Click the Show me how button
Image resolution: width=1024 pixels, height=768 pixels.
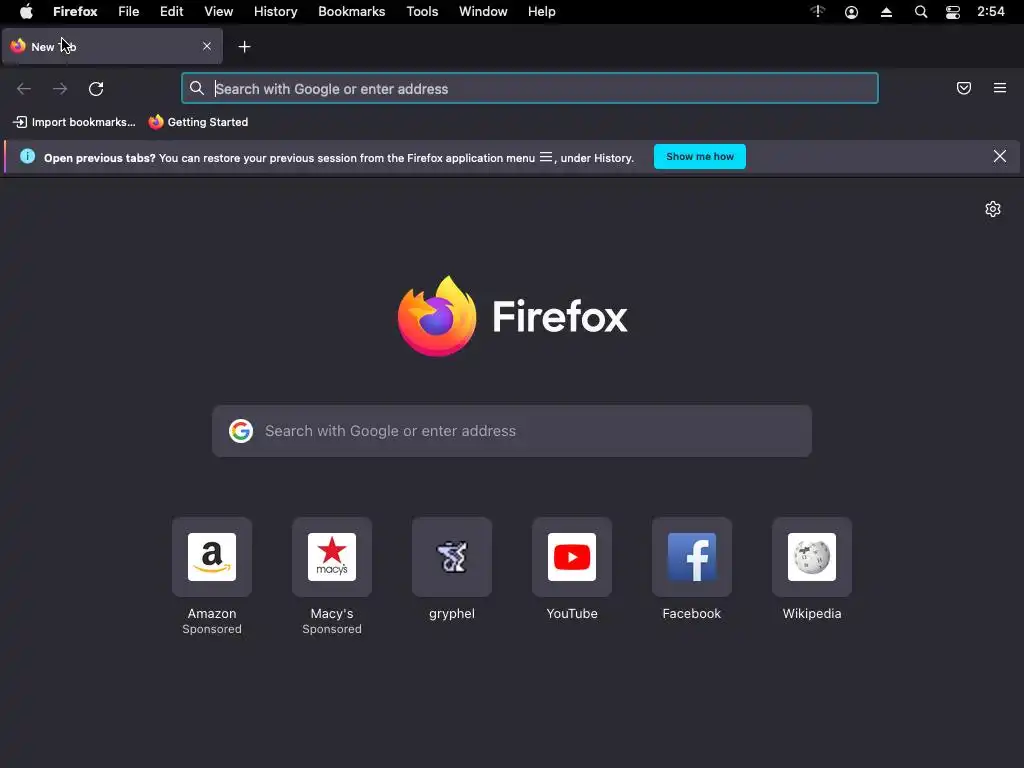click(699, 157)
